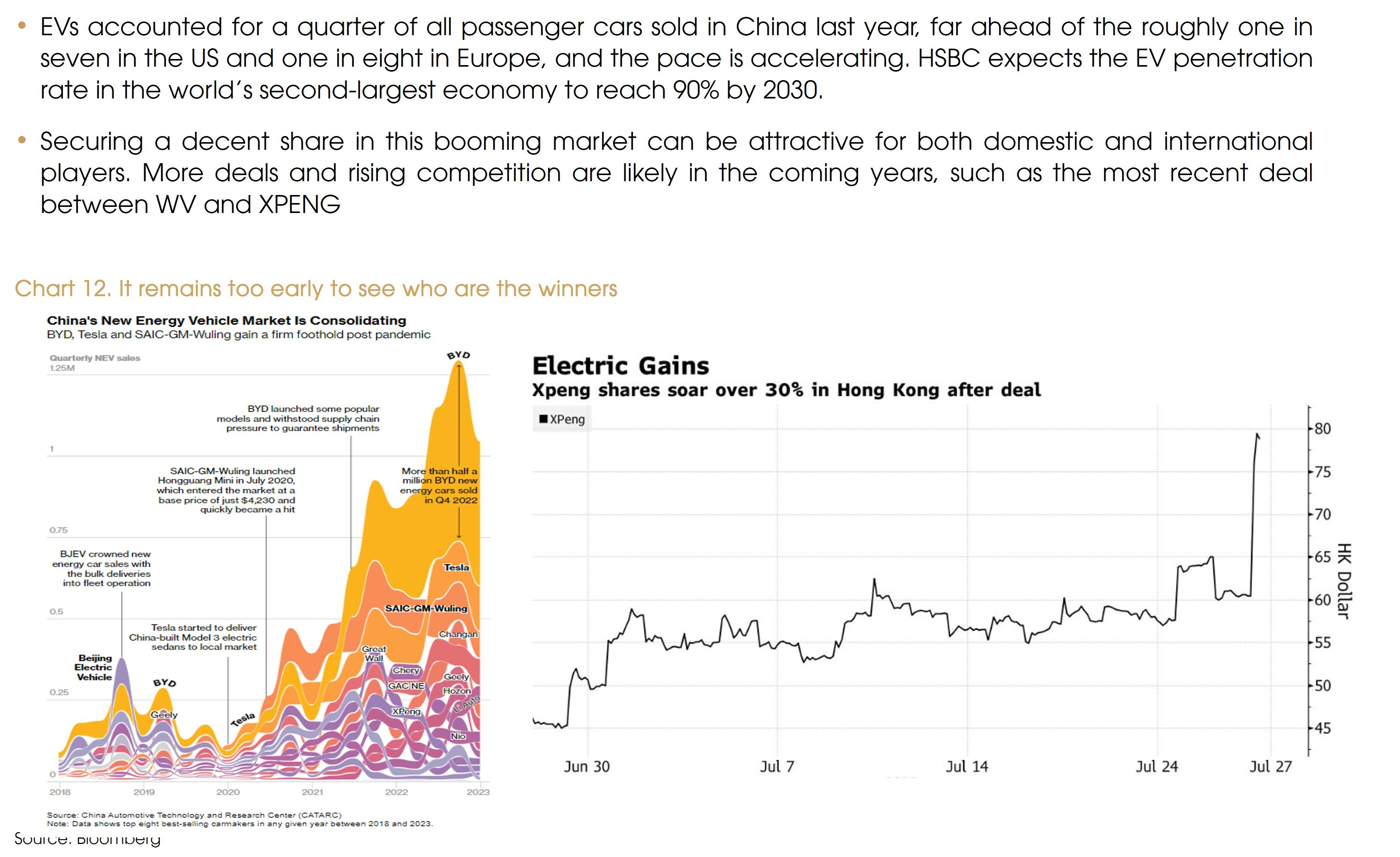Image resolution: width=1400 pixels, height=857 pixels.
Task: Click "China's New Energy Vehicle Market" title
Action: tap(226, 320)
